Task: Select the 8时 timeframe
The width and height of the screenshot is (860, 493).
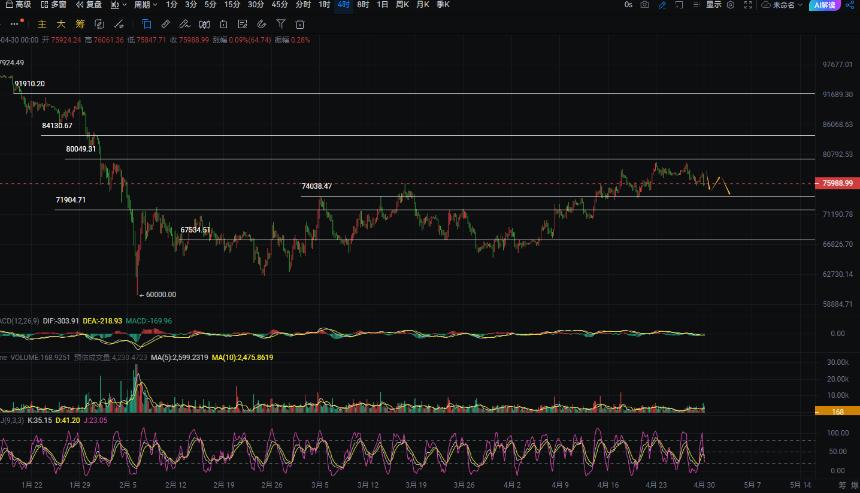Action: pos(363,4)
